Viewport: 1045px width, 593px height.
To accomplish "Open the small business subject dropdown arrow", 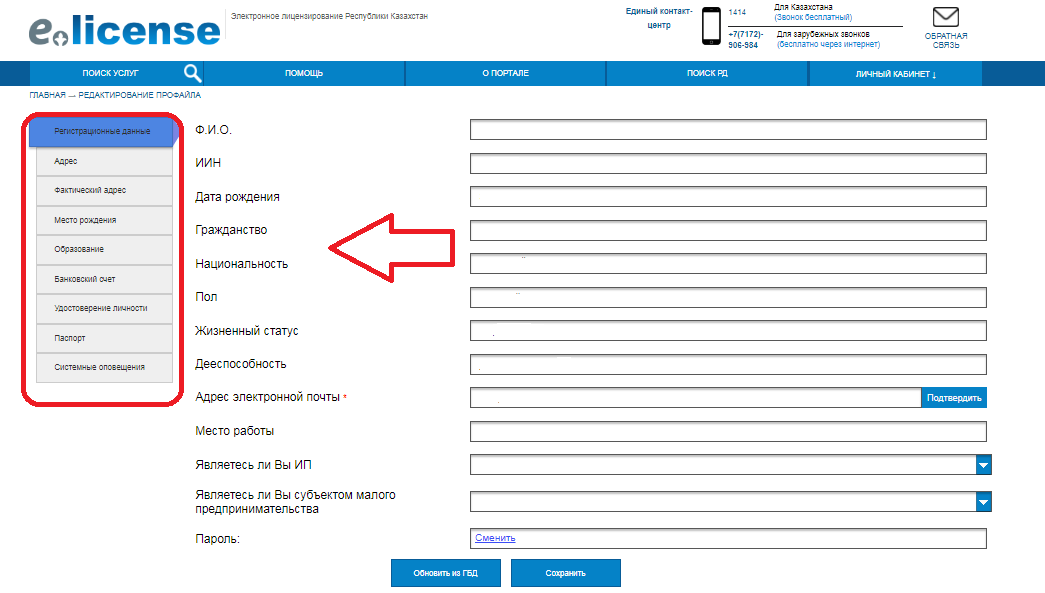I will [x=983, y=502].
